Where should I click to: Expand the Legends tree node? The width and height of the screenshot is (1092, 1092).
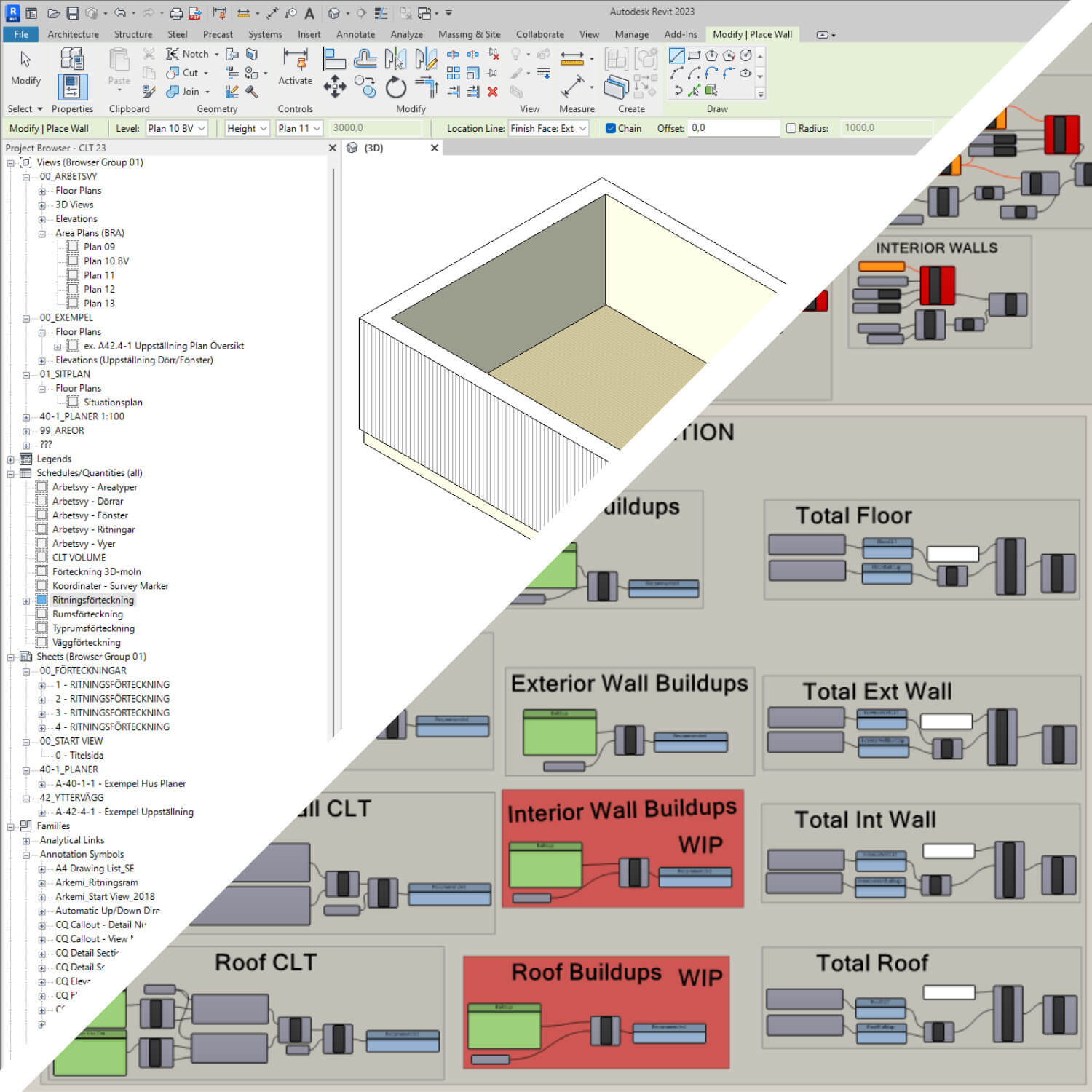[11, 459]
